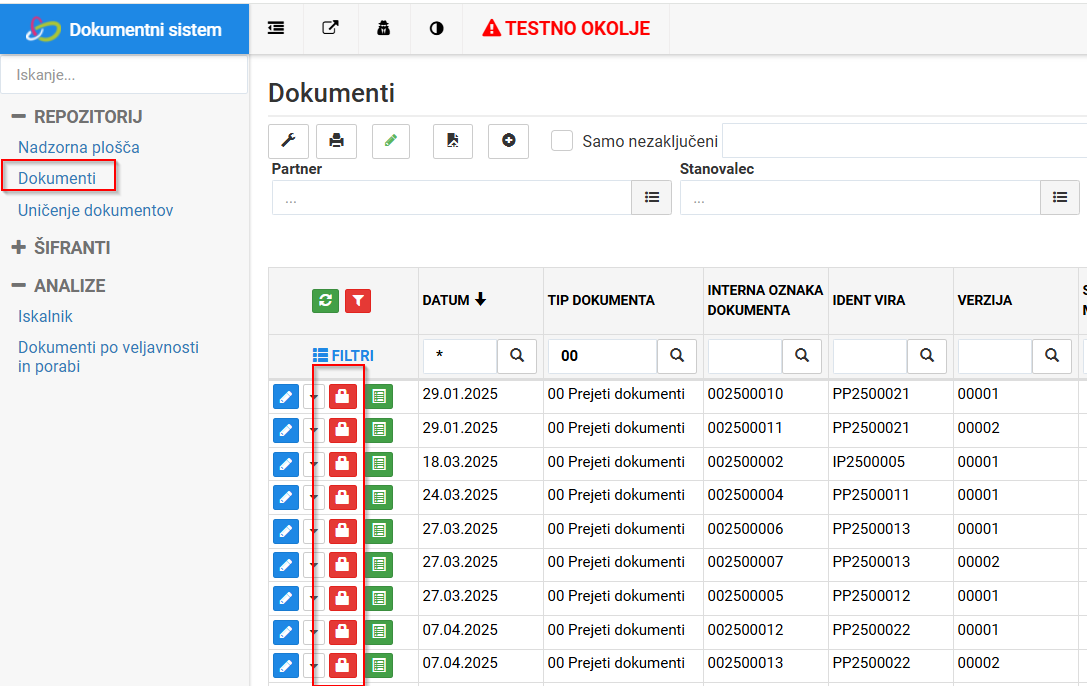Edit row with document 002500006

coord(286,531)
